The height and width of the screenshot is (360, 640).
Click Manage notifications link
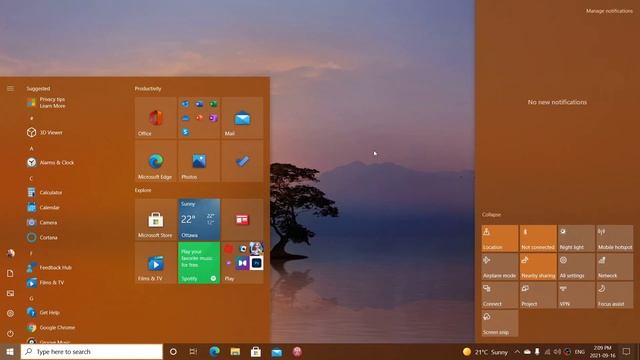coord(609,11)
